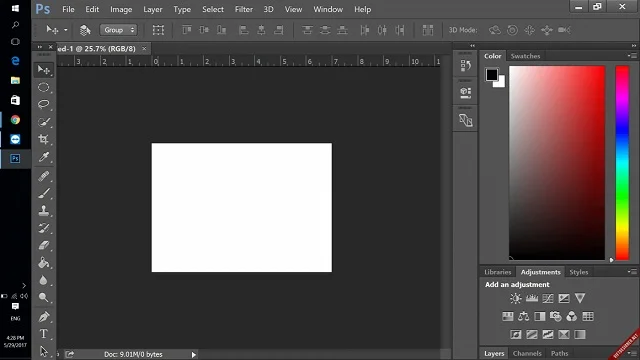Open the Window menu

pos(328,9)
